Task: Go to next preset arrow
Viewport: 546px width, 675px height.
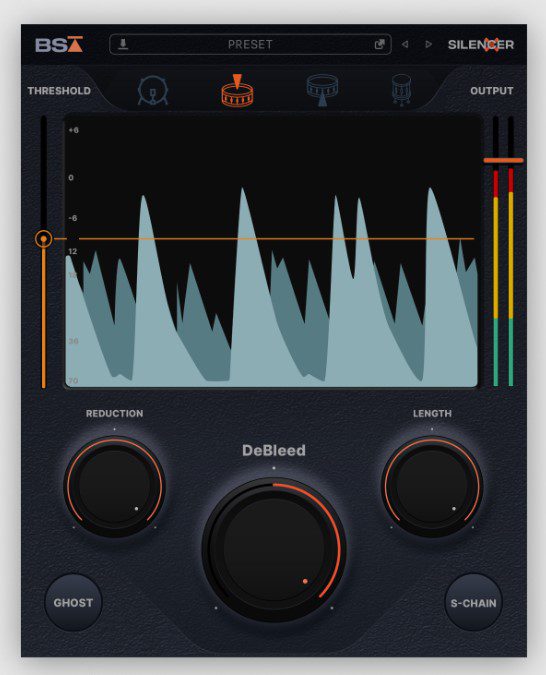Action: coord(428,44)
